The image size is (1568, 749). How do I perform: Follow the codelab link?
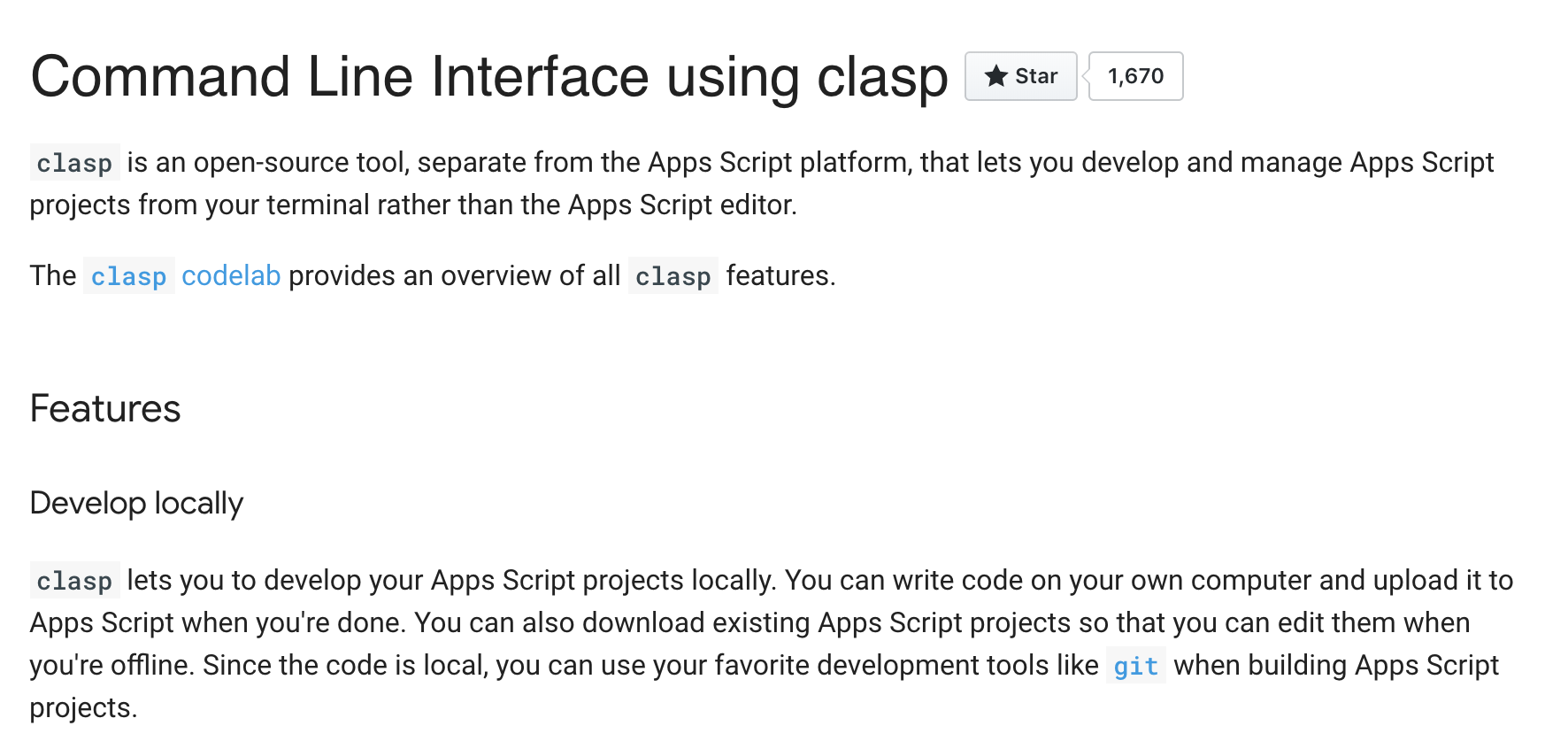click(231, 275)
